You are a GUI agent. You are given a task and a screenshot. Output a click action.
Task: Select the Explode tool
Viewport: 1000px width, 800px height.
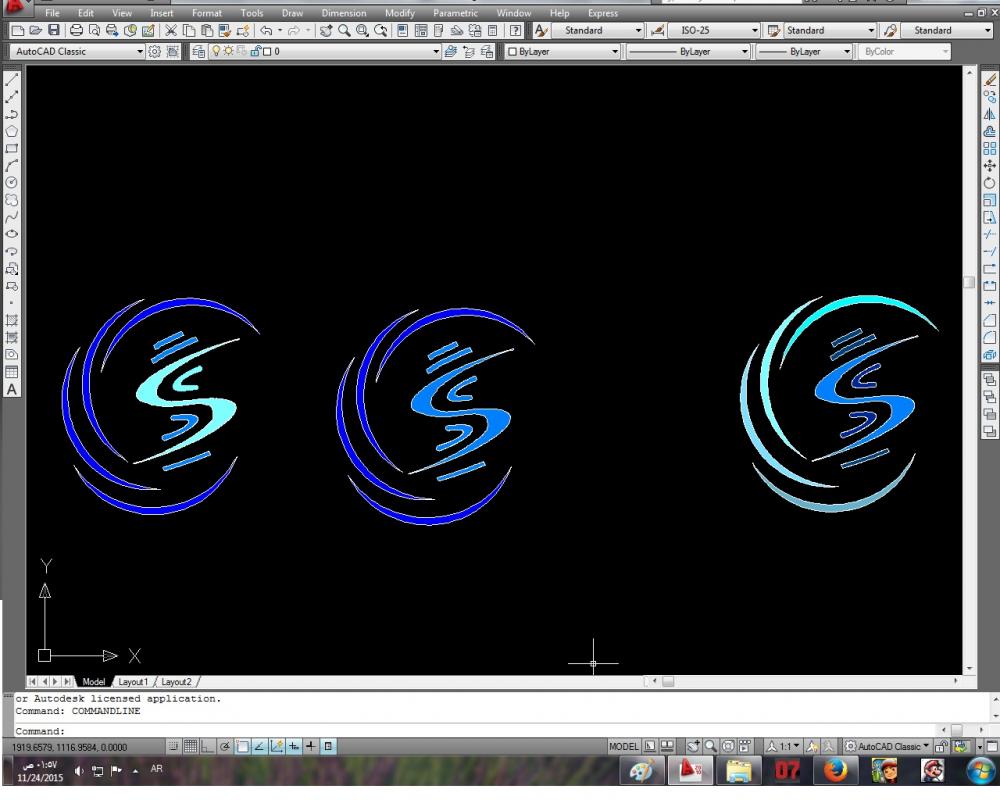tap(989, 355)
